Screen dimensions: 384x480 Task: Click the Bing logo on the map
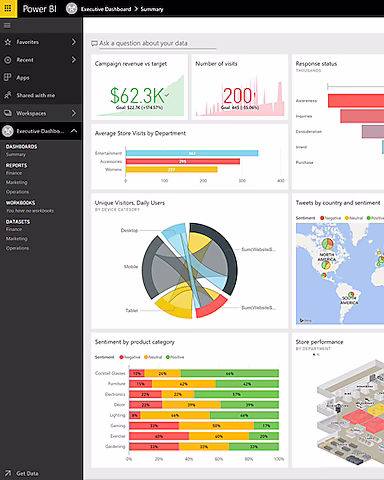coord(305,320)
